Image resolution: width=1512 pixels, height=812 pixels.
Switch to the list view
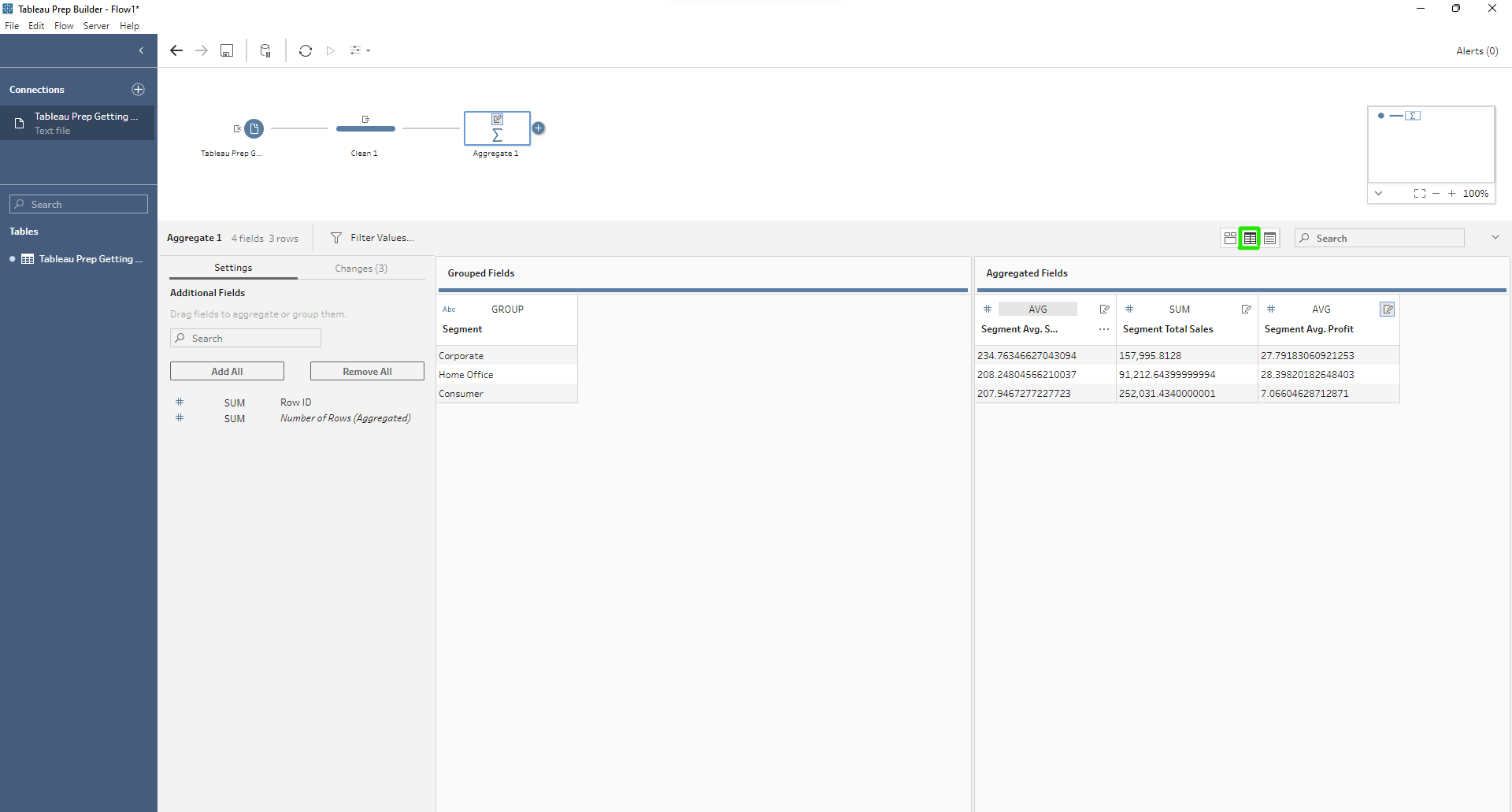(1269, 238)
